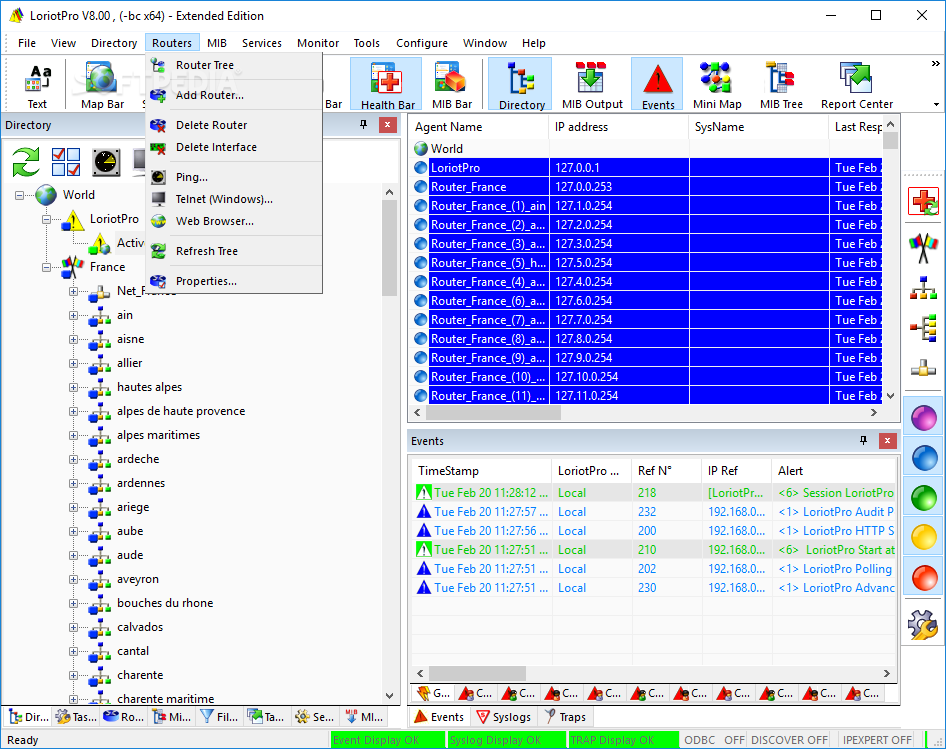The height and width of the screenshot is (749, 946).
Task: Expand the allier tree node
Action: [x=73, y=363]
